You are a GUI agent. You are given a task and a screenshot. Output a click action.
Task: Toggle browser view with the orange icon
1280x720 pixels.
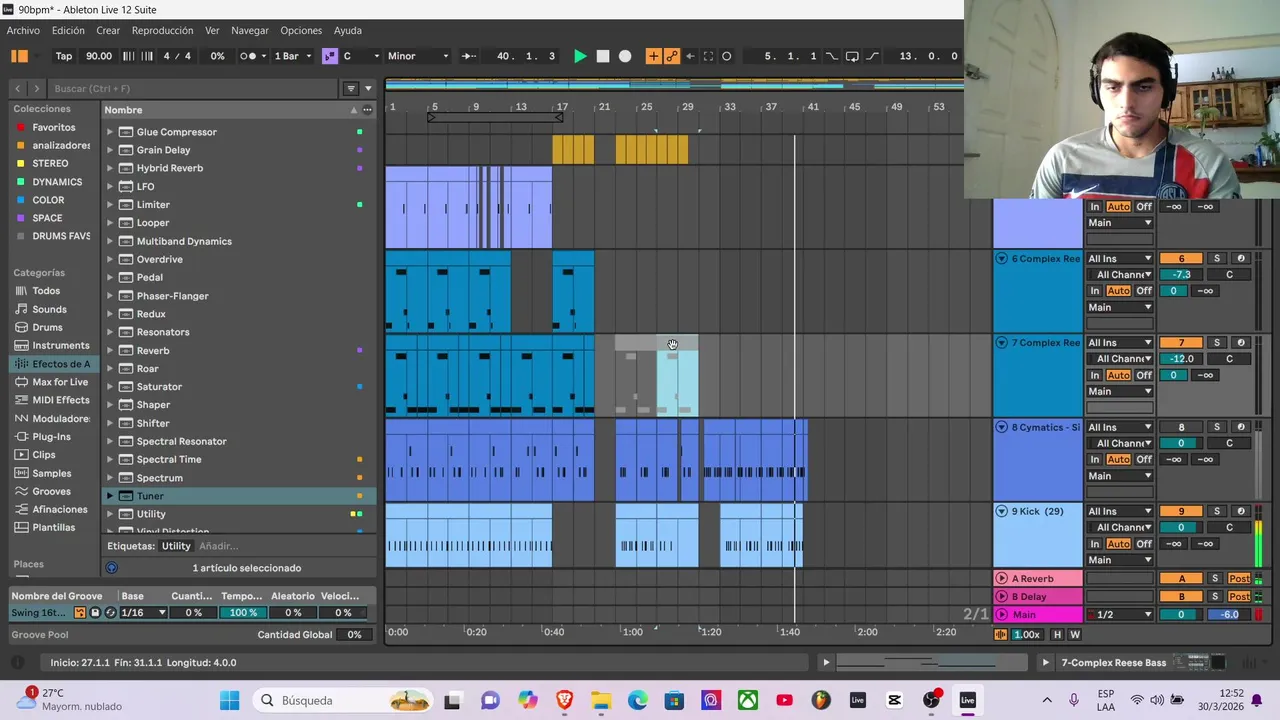click(19, 56)
